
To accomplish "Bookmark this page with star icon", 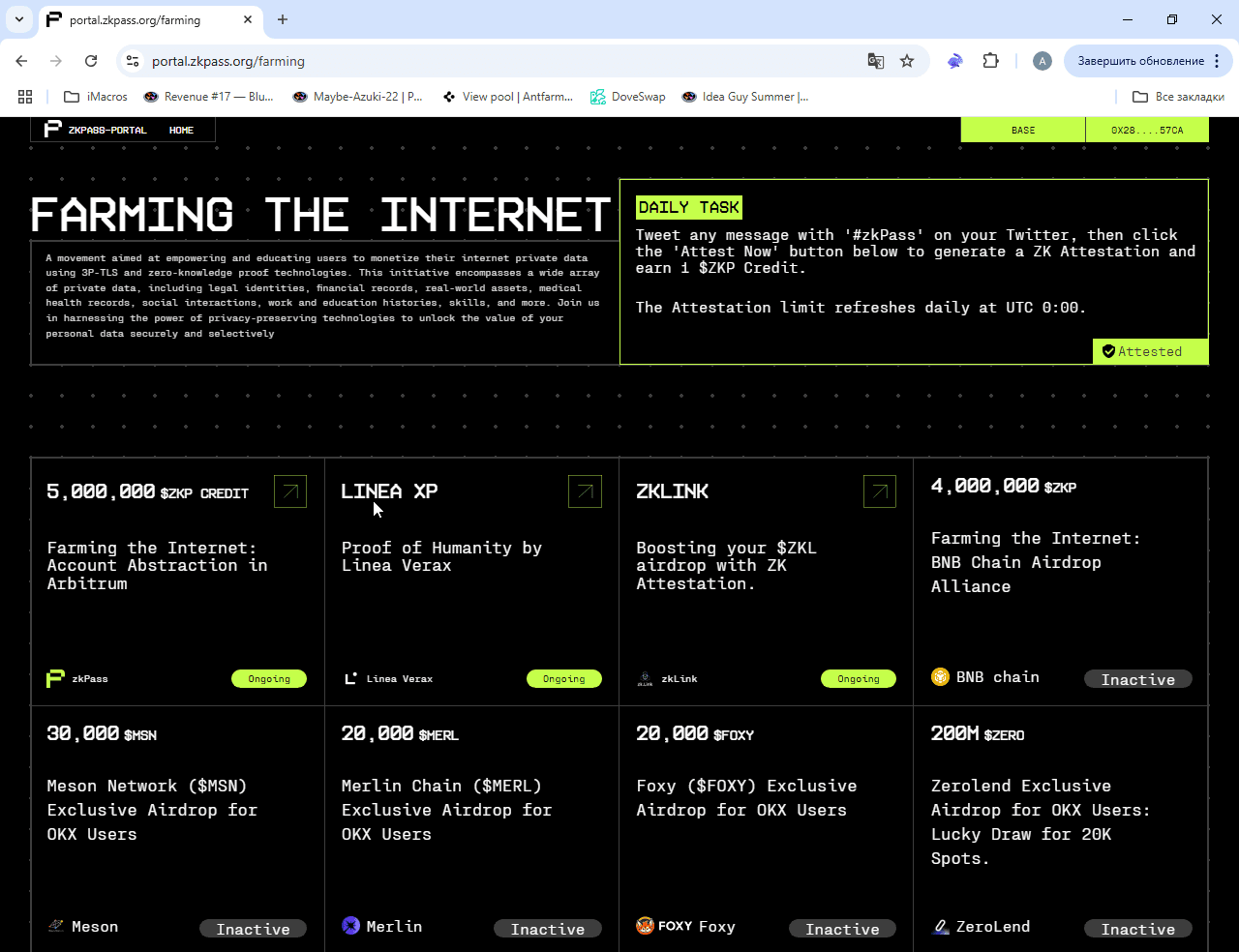I will [x=907, y=61].
